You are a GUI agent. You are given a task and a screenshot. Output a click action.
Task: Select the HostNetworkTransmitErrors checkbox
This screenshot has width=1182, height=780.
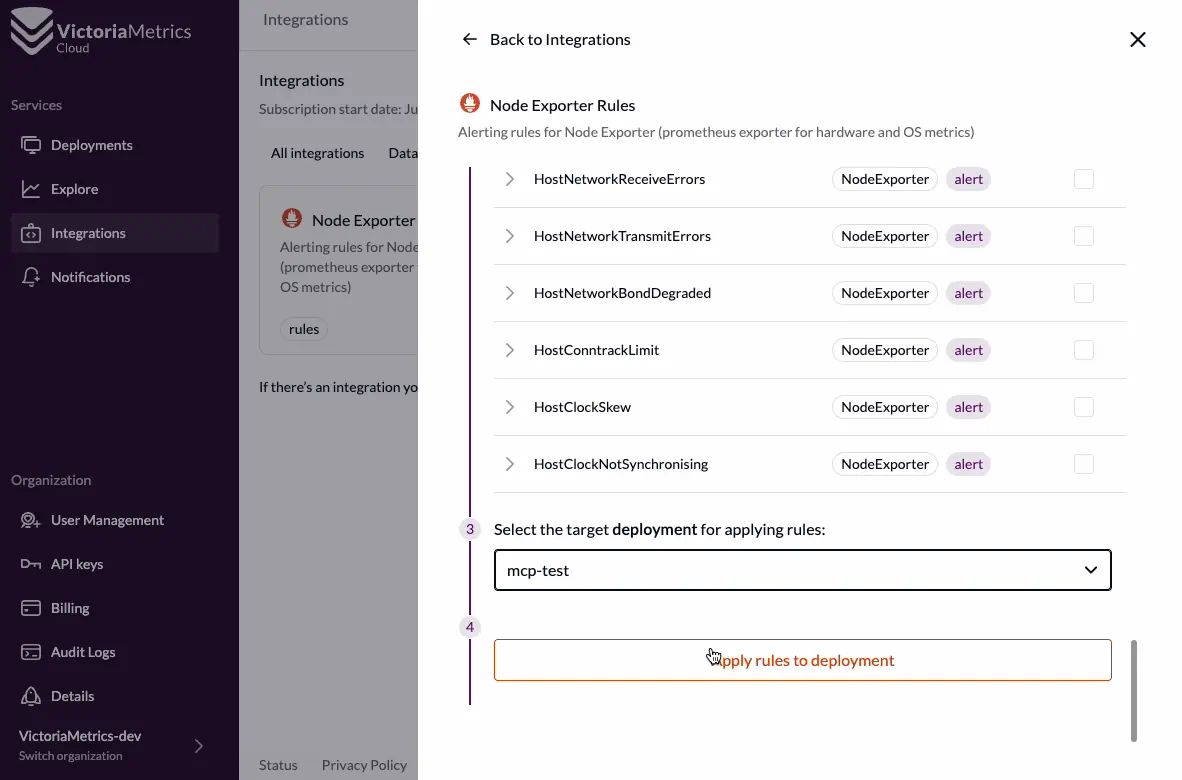(1083, 236)
